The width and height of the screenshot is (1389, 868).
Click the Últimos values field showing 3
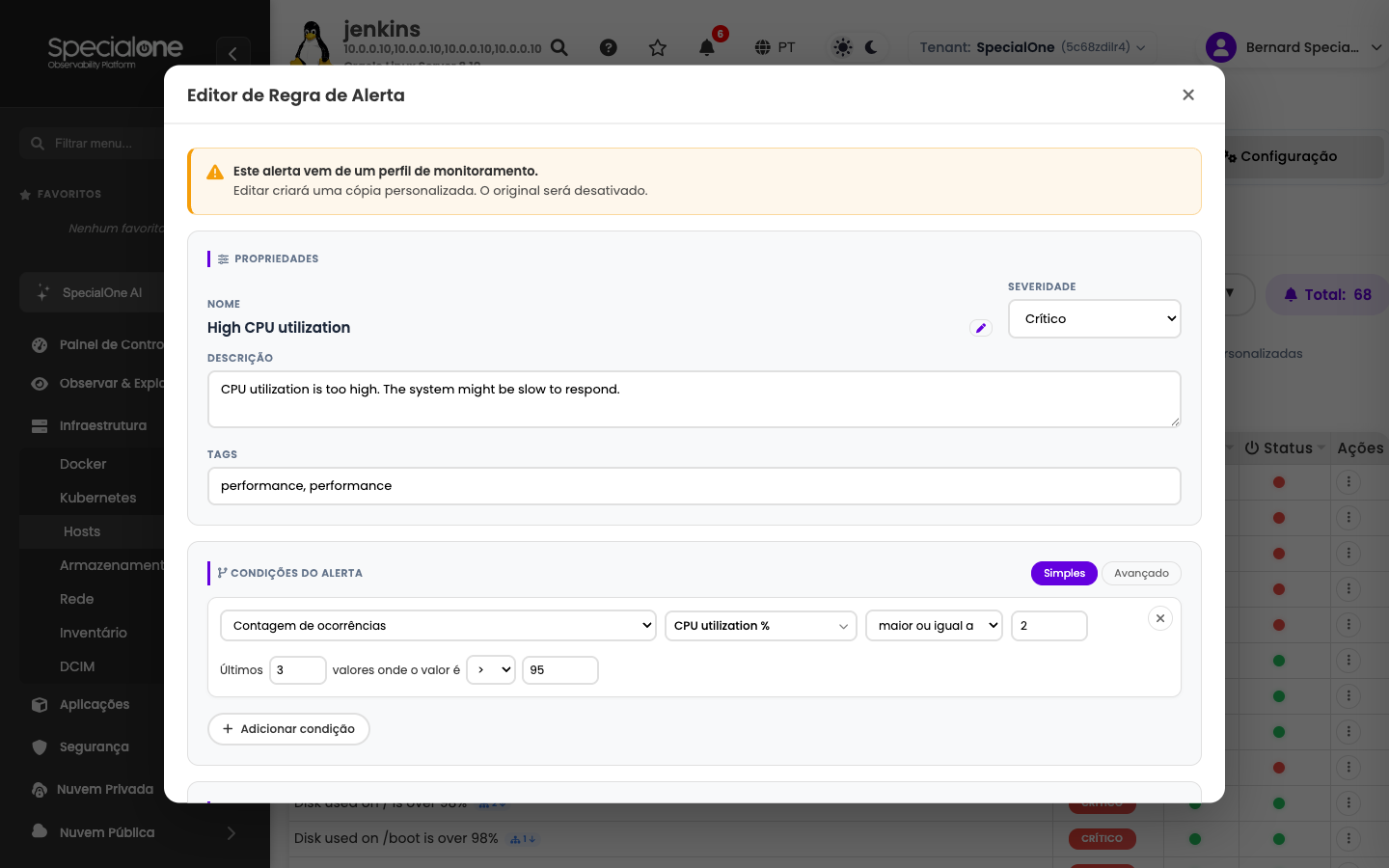298,670
